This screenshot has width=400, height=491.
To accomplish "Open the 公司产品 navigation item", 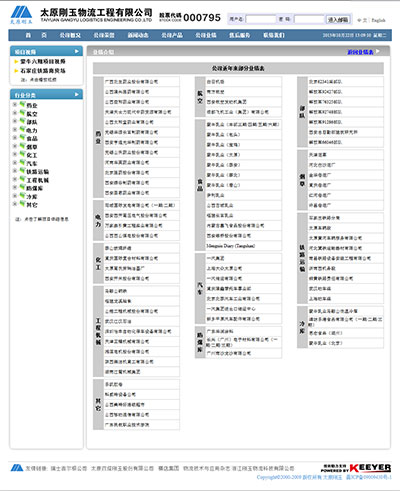I will 172,35.
